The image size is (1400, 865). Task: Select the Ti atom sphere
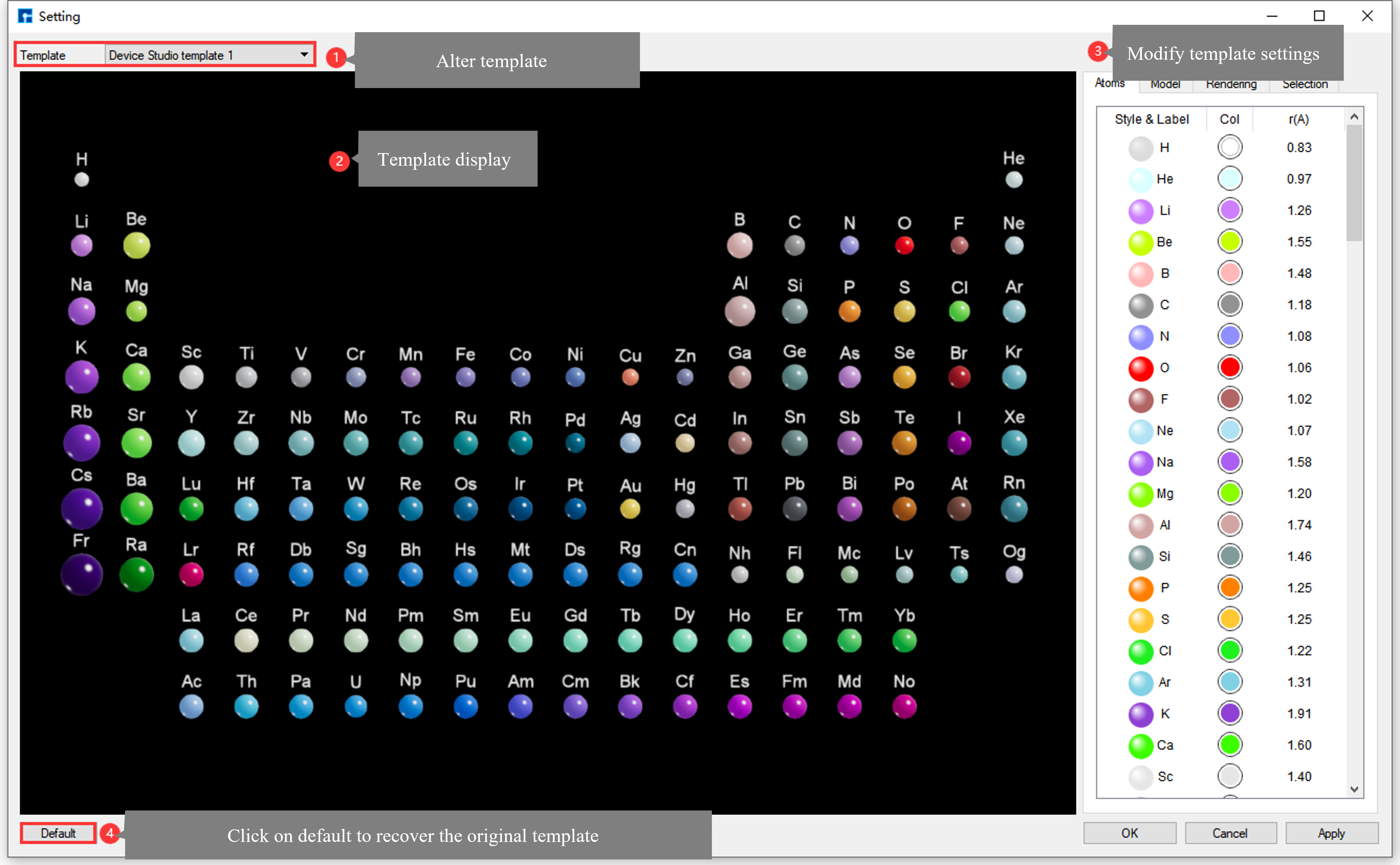(x=246, y=377)
